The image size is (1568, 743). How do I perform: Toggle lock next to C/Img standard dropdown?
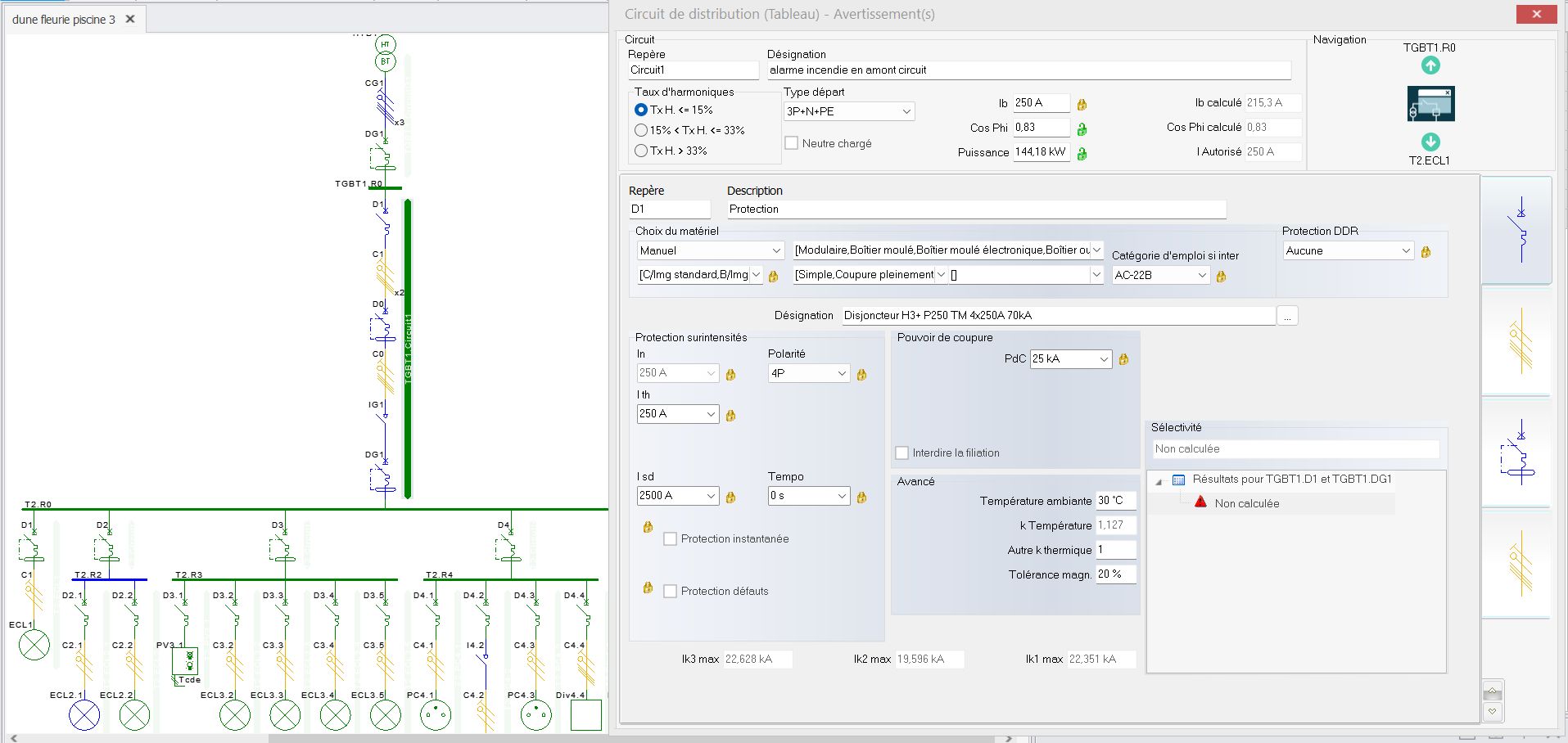click(773, 277)
